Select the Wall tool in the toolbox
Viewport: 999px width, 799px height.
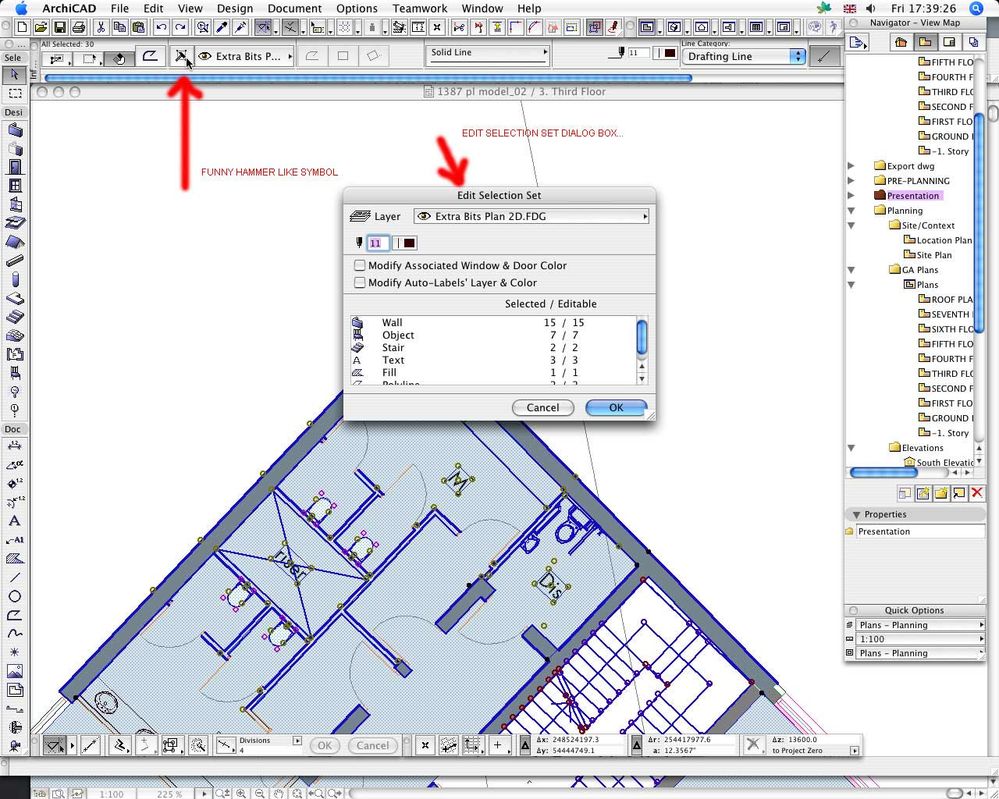click(x=15, y=130)
